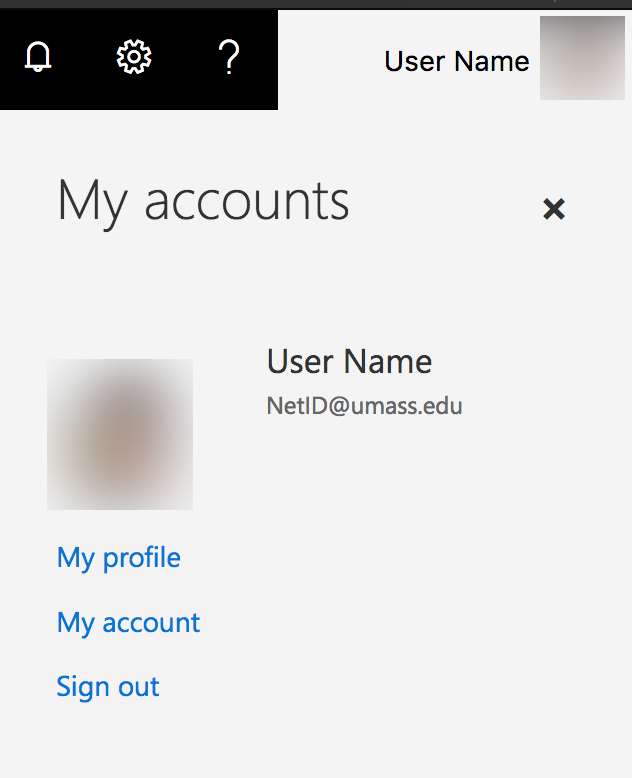Click the User Name above the email
Image resolution: width=632 pixels, height=778 pixels.
pos(349,362)
